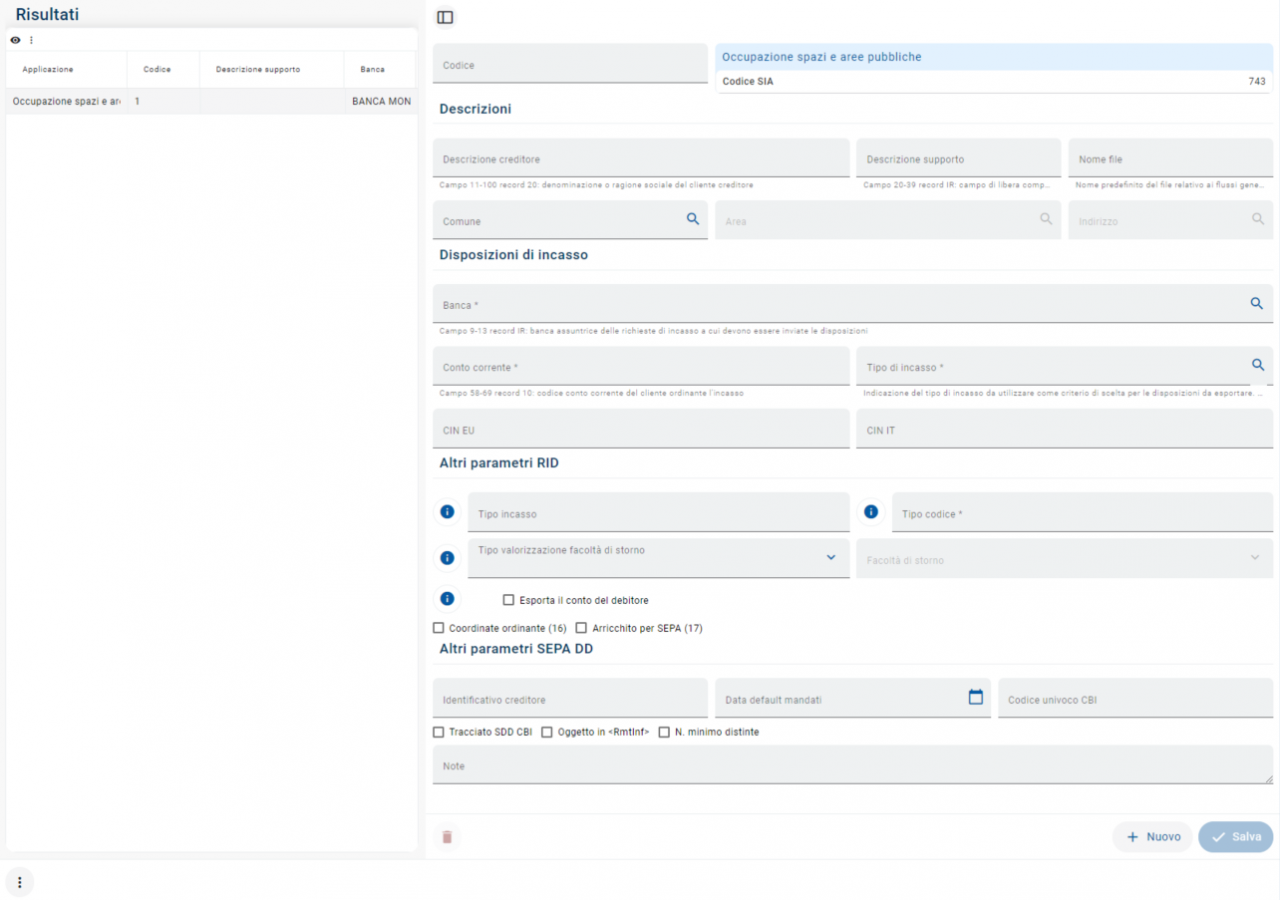Sort by the Applicazione column header
Viewport: 1280px width, 900px height.
pyautogui.click(x=48, y=70)
